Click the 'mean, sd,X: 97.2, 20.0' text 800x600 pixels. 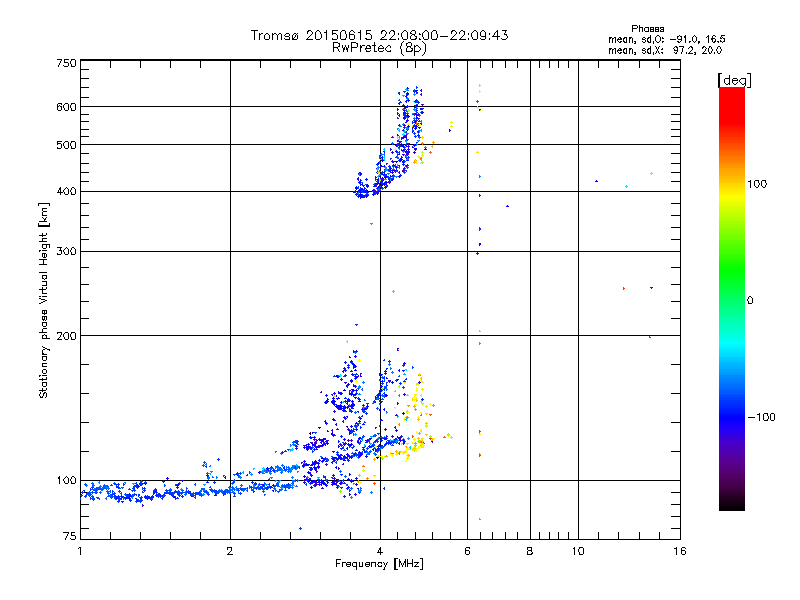[x=665, y=50]
